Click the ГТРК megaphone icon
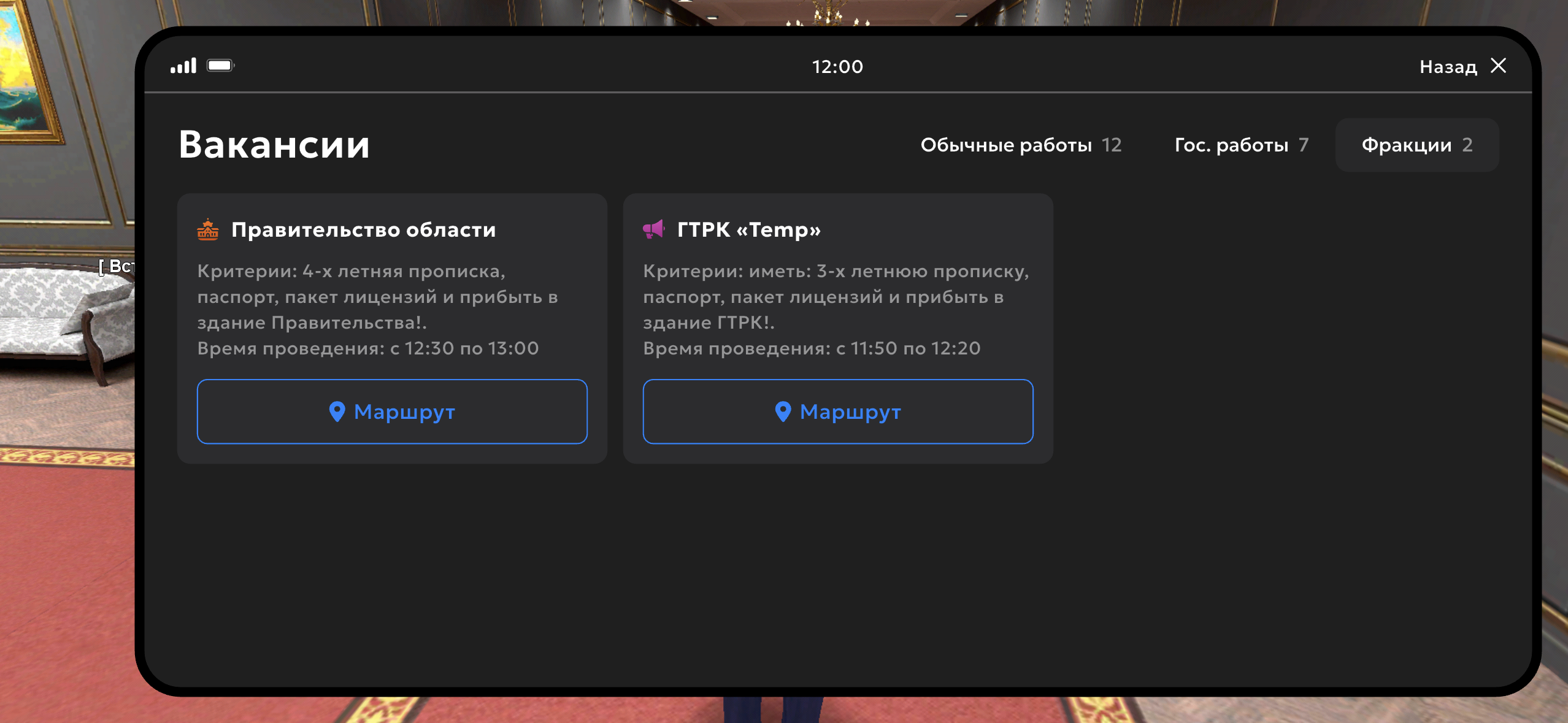The image size is (1568, 723). click(x=654, y=229)
